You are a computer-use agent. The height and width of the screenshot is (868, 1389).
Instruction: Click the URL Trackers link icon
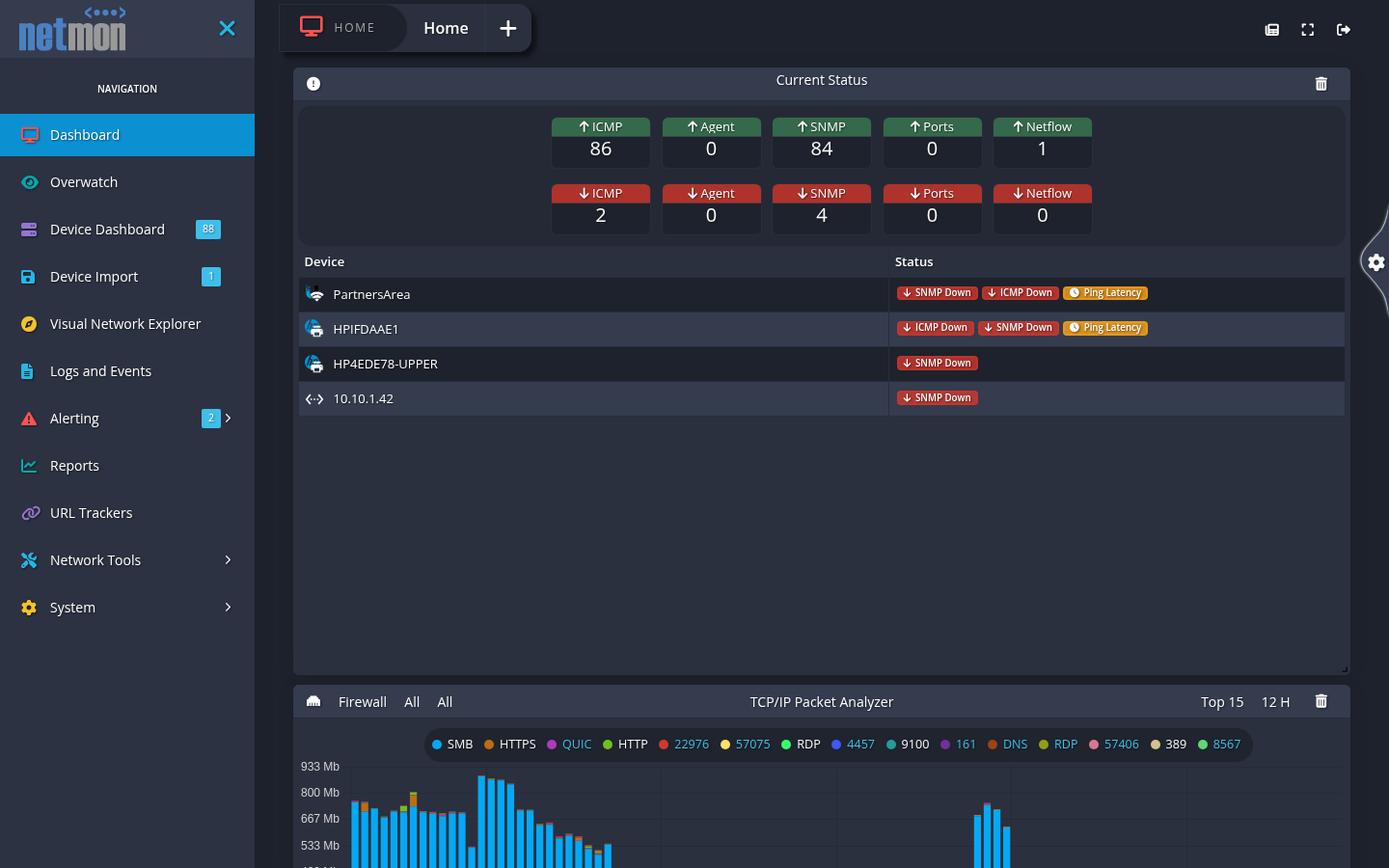pyautogui.click(x=29, y=513)
